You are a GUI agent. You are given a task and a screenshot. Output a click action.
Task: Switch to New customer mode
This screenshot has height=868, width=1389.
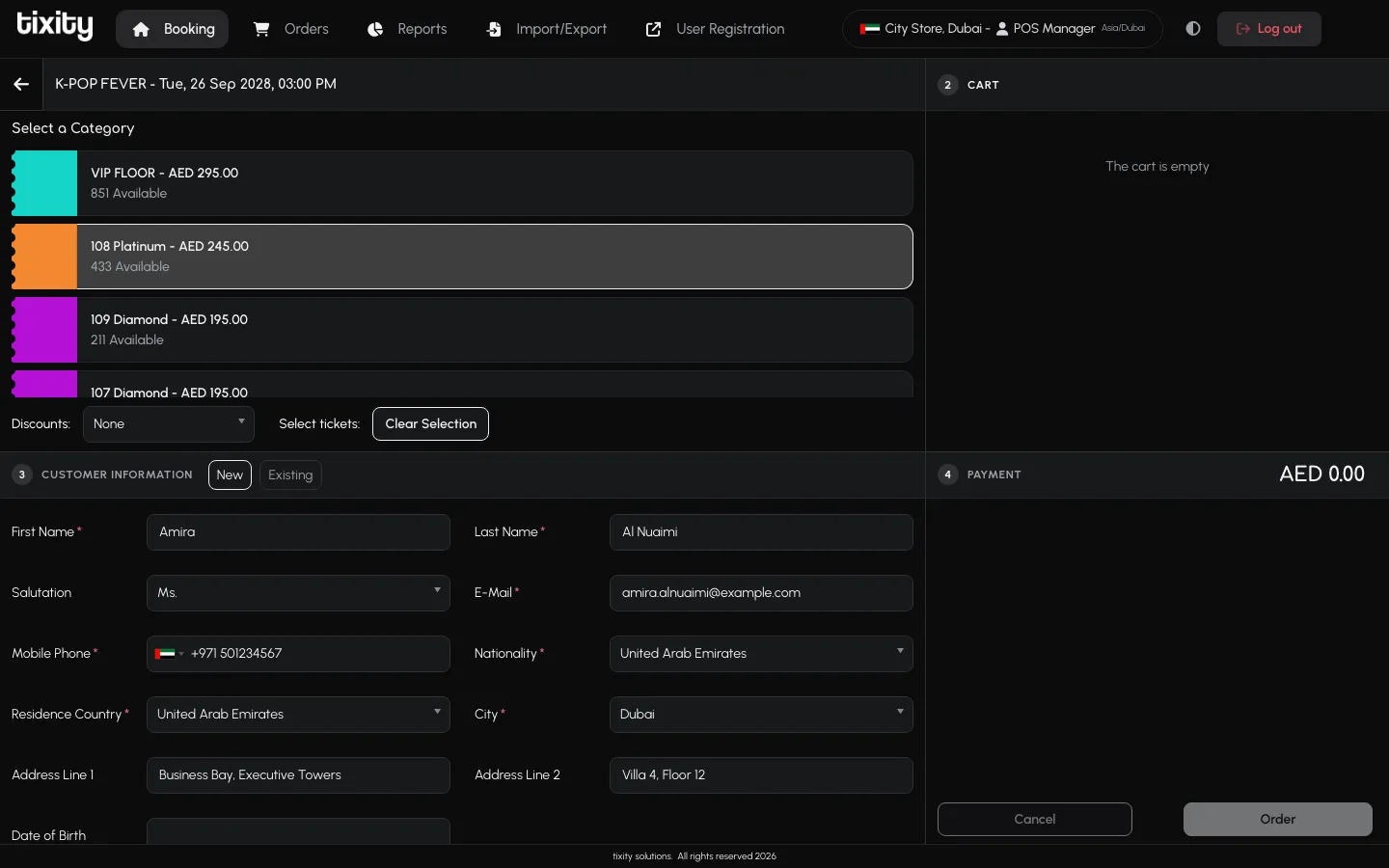point(230,475)
